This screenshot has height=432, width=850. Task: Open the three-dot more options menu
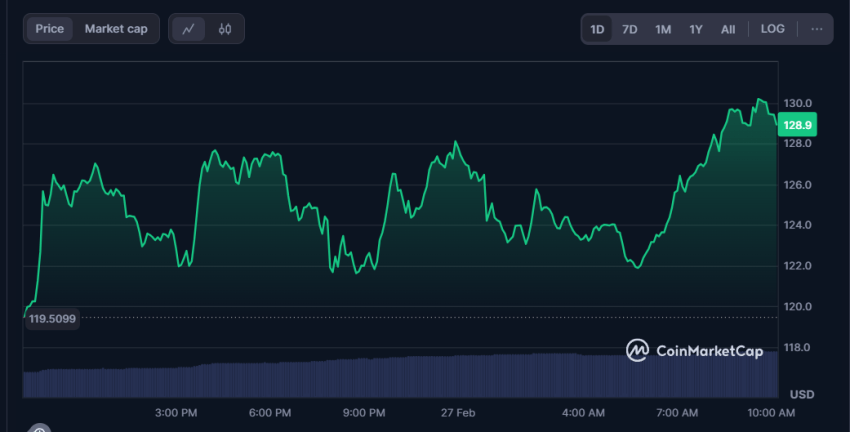click(817, 29)
